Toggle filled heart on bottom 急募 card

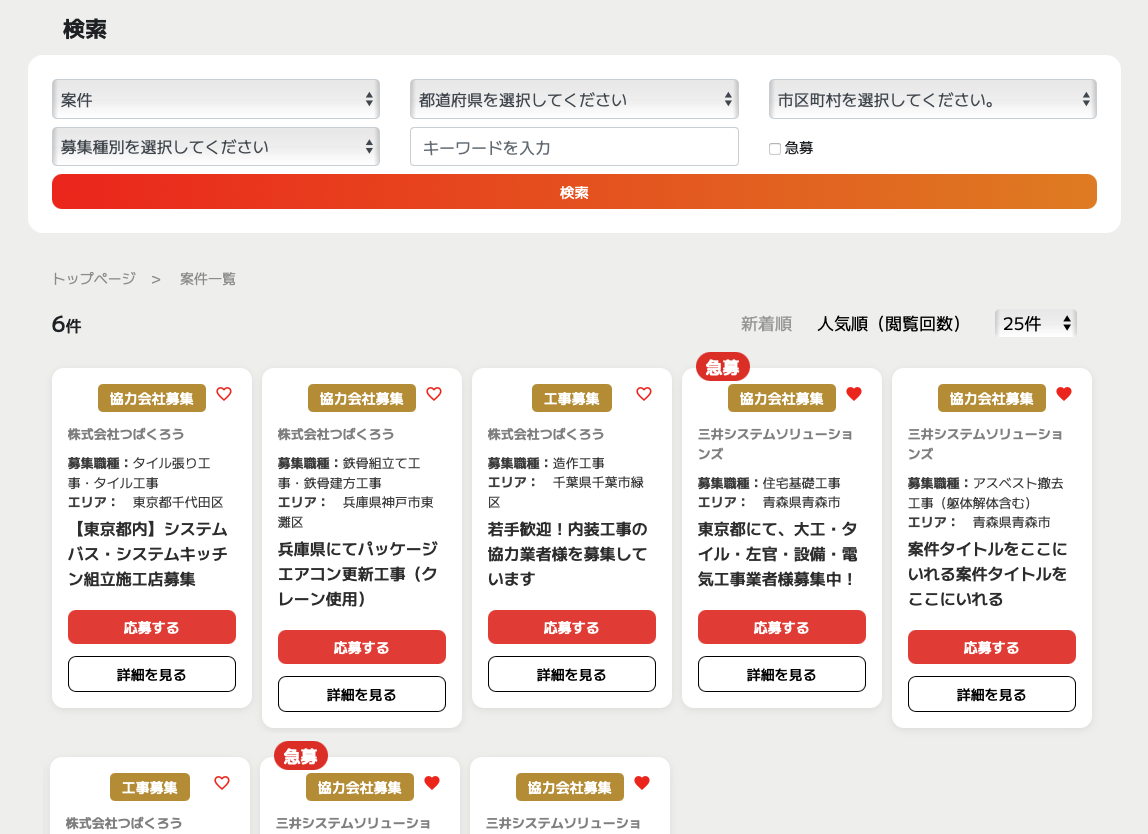pyautogui.click(x=432, y=783)
